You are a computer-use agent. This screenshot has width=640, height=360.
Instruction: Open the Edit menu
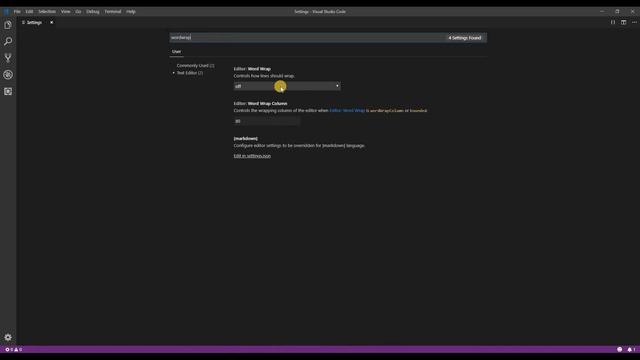[x=29, y=11]
